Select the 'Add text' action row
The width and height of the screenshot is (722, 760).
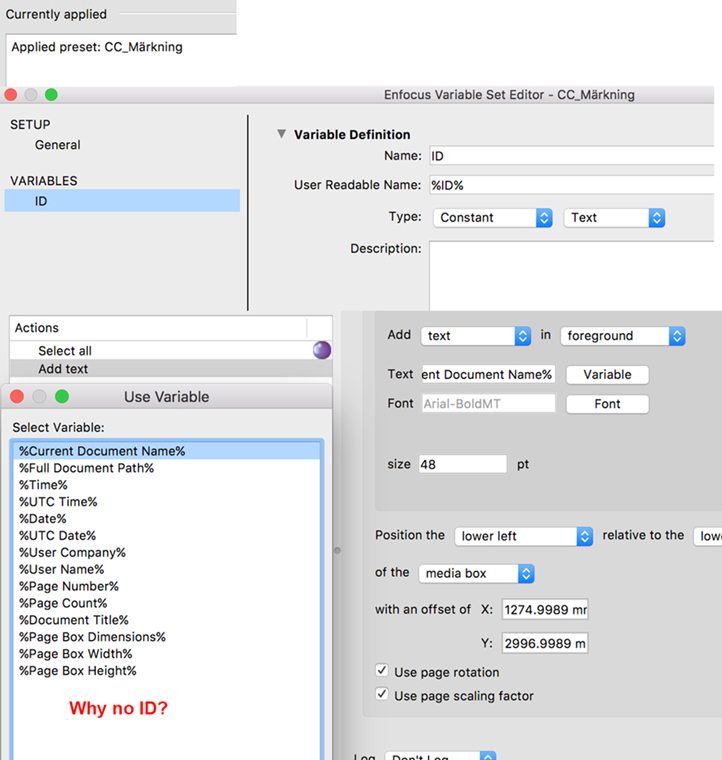point(171,369)
